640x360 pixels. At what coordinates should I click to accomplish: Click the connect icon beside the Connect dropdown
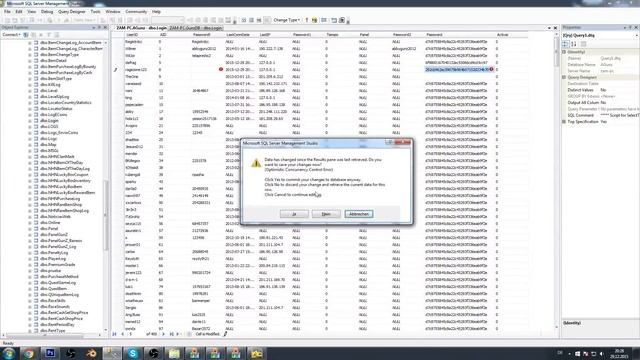[x=26, y=35]
